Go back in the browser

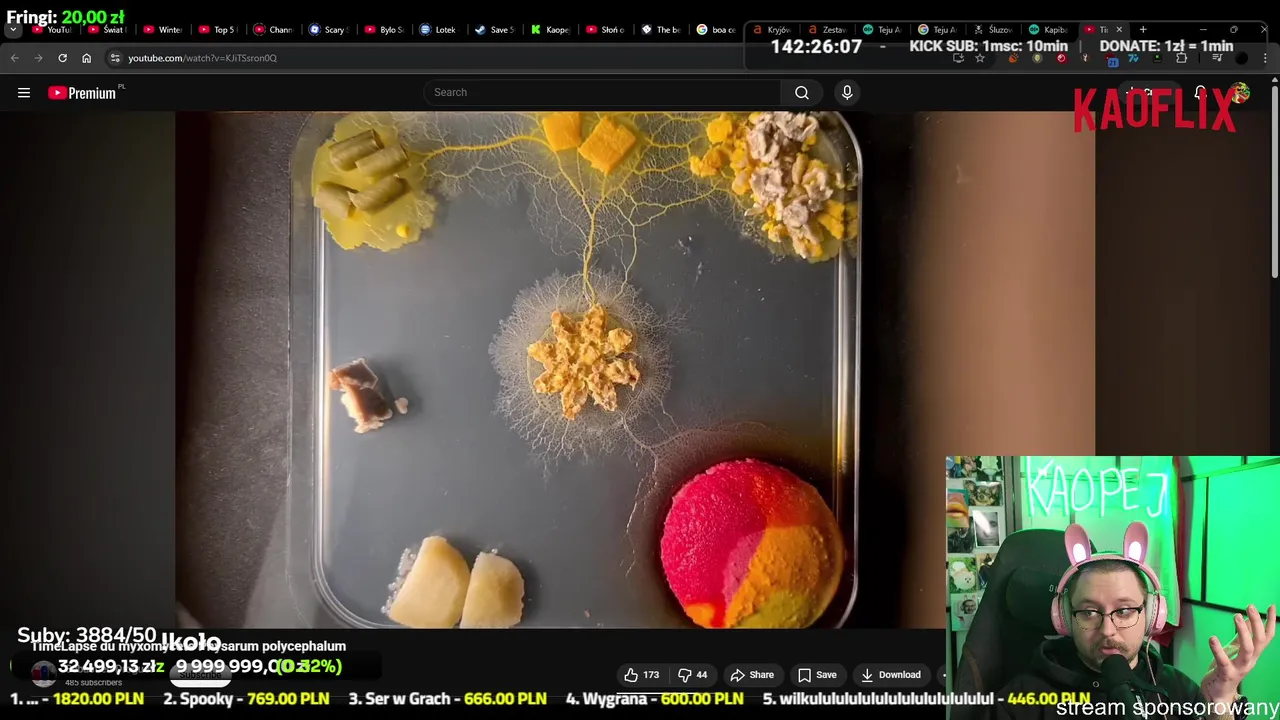coord(14,58)
